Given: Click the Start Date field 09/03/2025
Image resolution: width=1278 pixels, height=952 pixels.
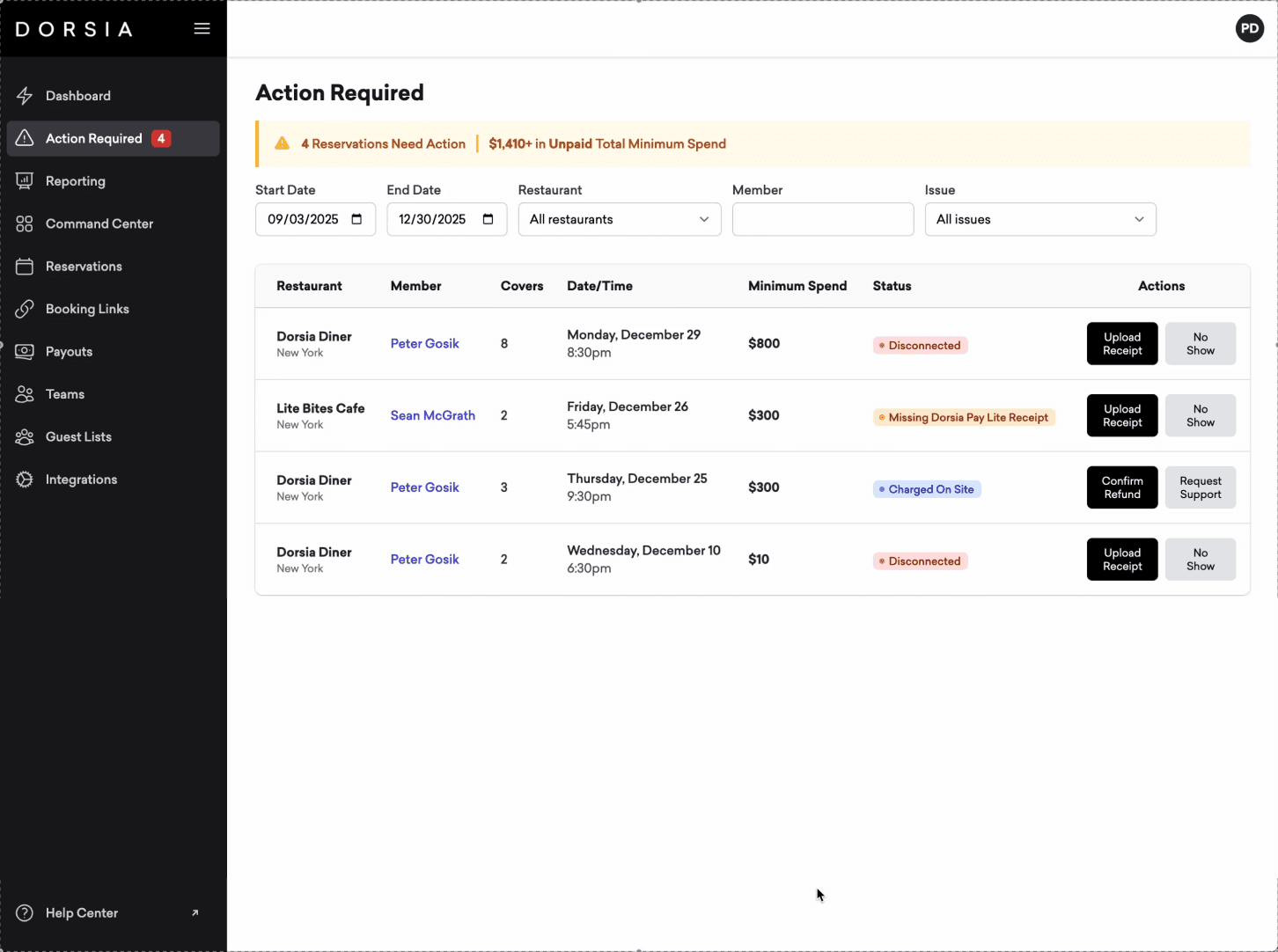Looking at the screenshot, I should tap(315, 219).
